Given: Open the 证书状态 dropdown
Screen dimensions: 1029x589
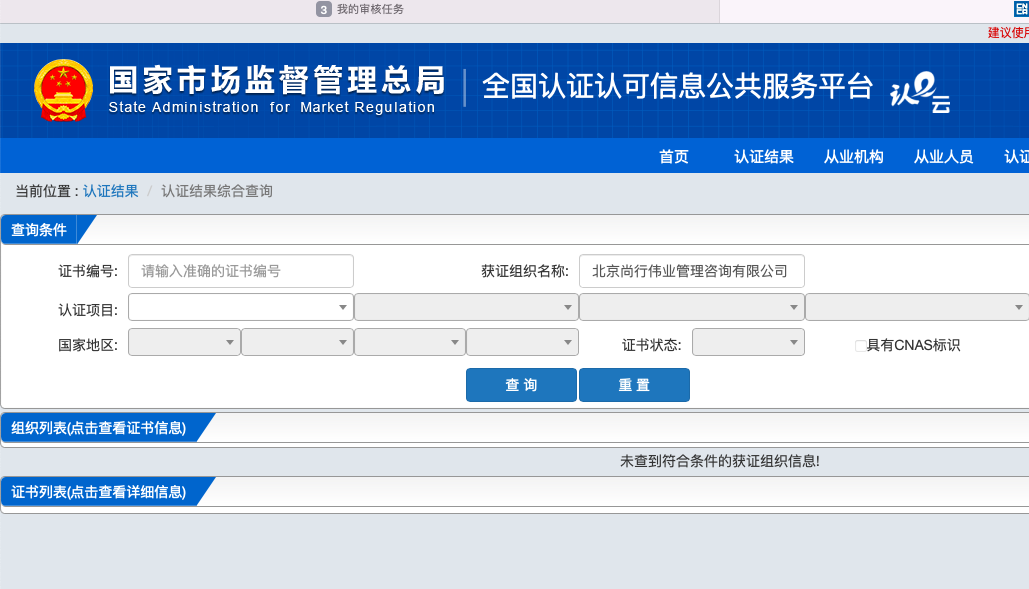Looking at the screenshot, I should pos(748,342).
